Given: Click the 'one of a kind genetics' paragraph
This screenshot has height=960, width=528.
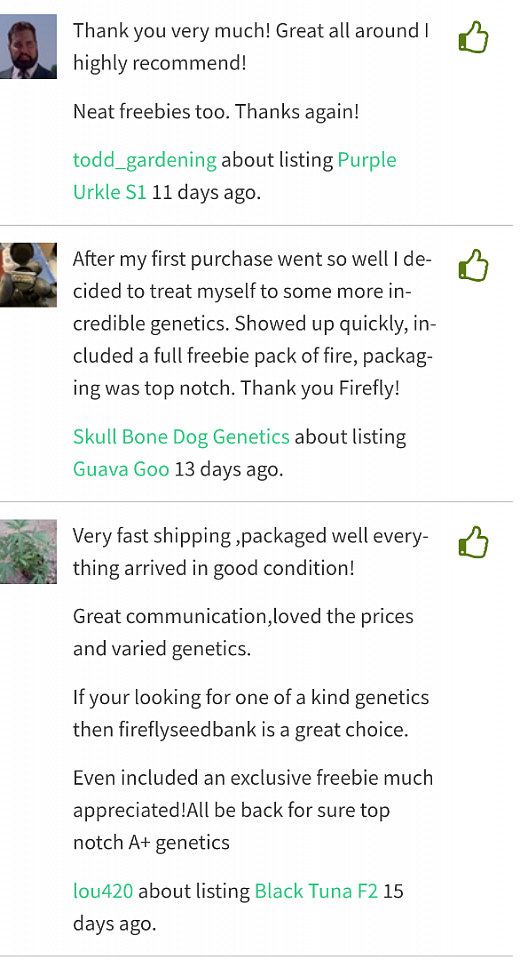Looking at the screenshot, I should [251, 713].
